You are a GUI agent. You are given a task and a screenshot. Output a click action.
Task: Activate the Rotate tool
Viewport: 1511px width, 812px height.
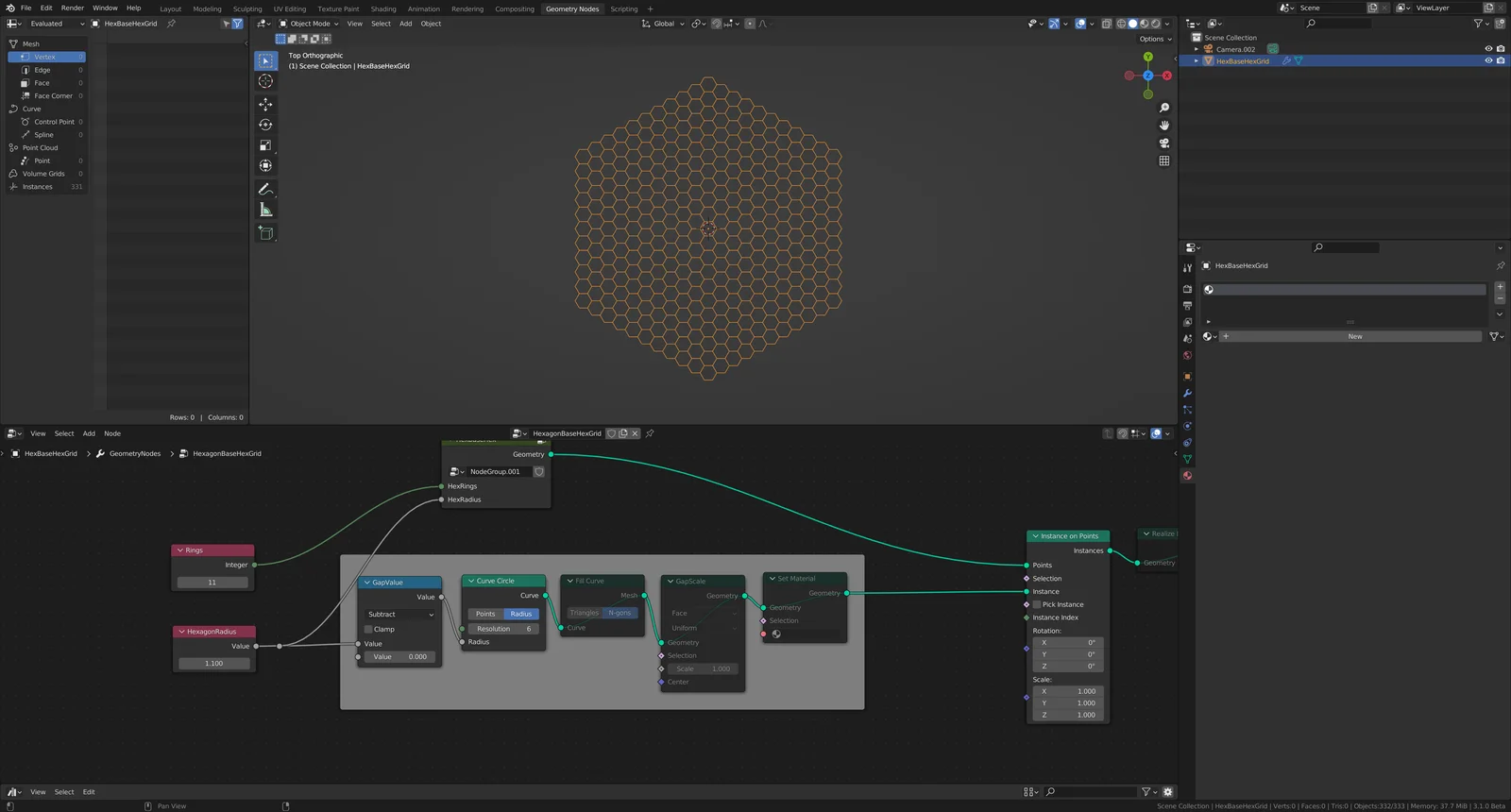(x=265, y=125)
